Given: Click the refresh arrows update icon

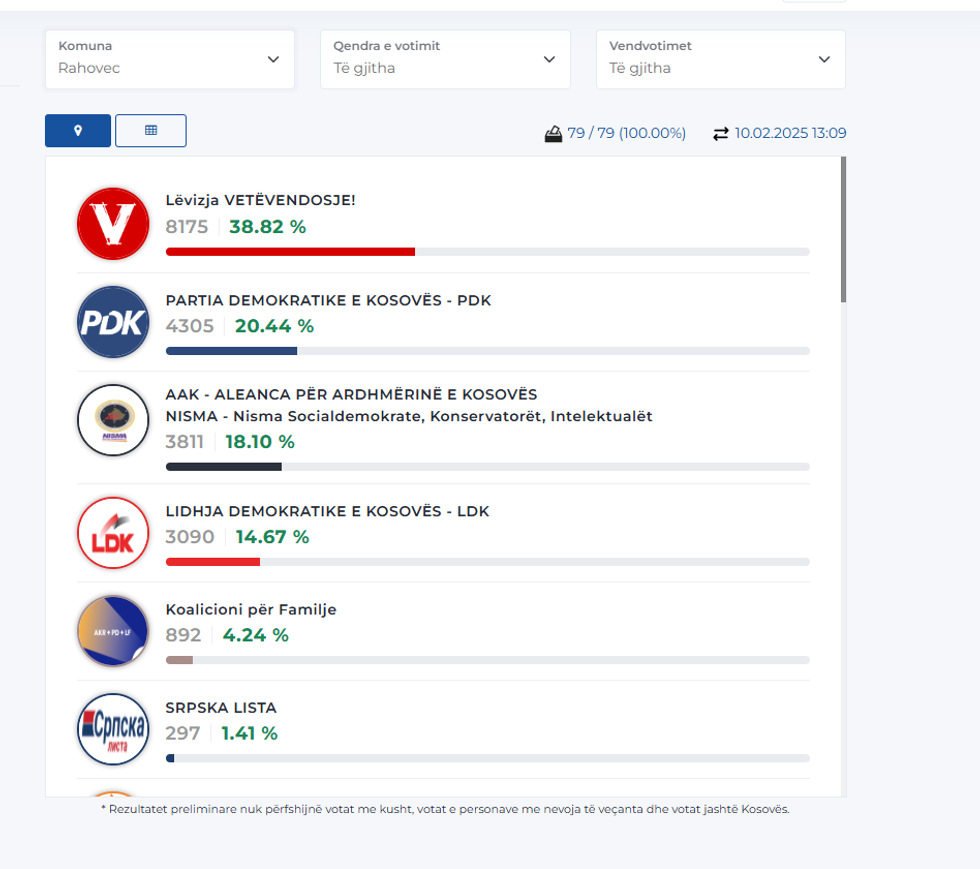Looking at the screenshot, I should coord(721,134).
